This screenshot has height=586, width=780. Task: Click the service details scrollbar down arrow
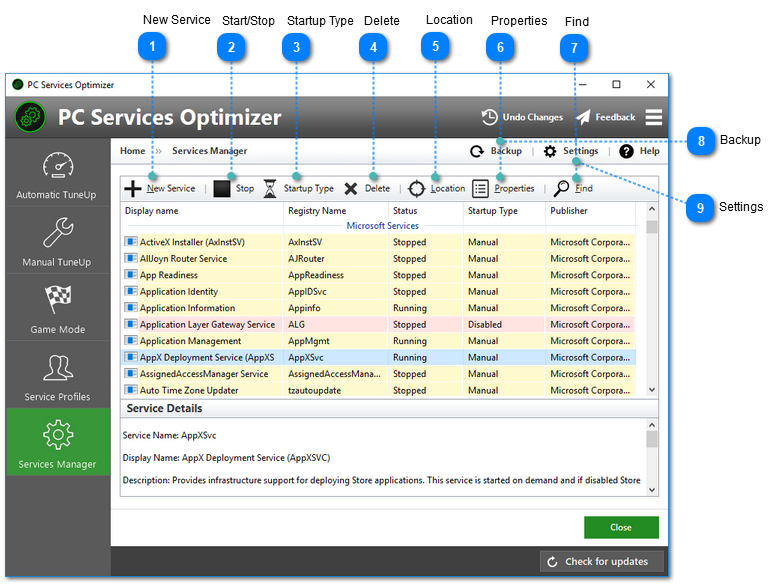(652, 490)
